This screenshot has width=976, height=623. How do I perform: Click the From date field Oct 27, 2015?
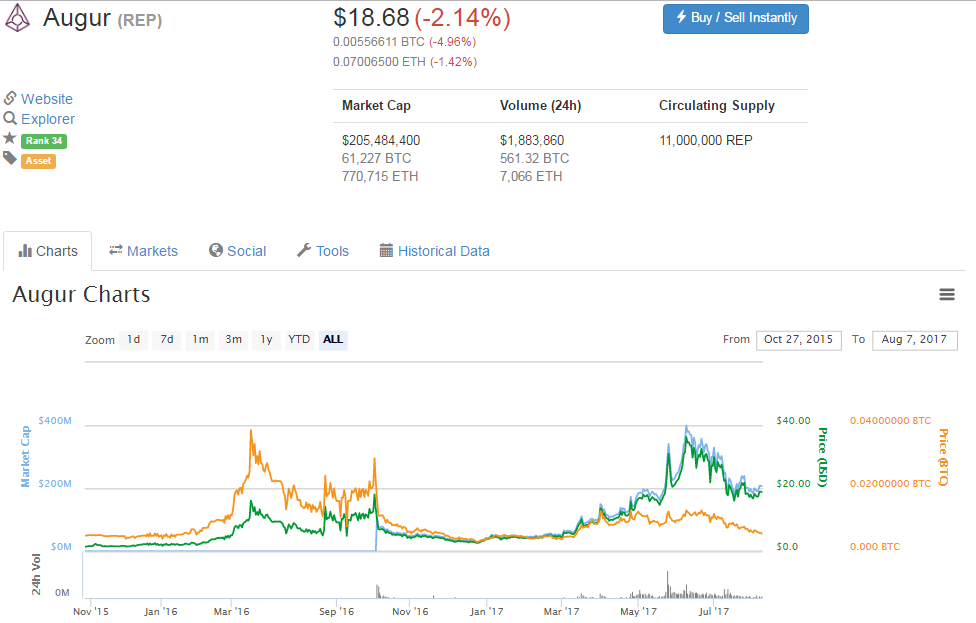(x=799, y=340)
